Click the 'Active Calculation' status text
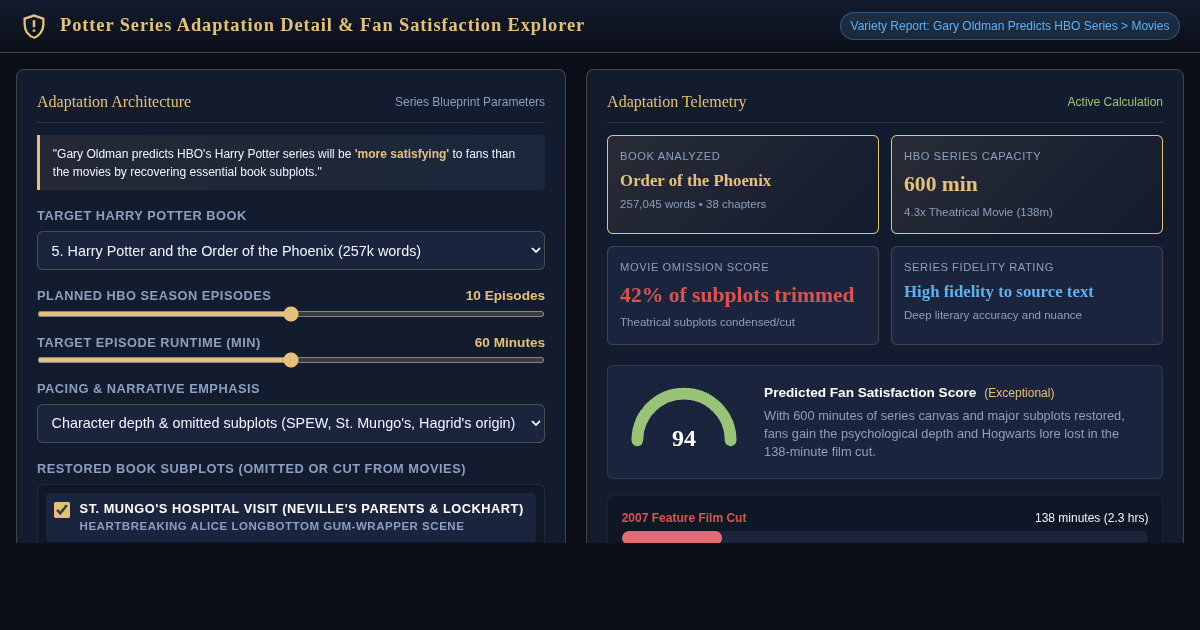Viewport: 1200px width, 630px height. click(x=1115, y=102)
